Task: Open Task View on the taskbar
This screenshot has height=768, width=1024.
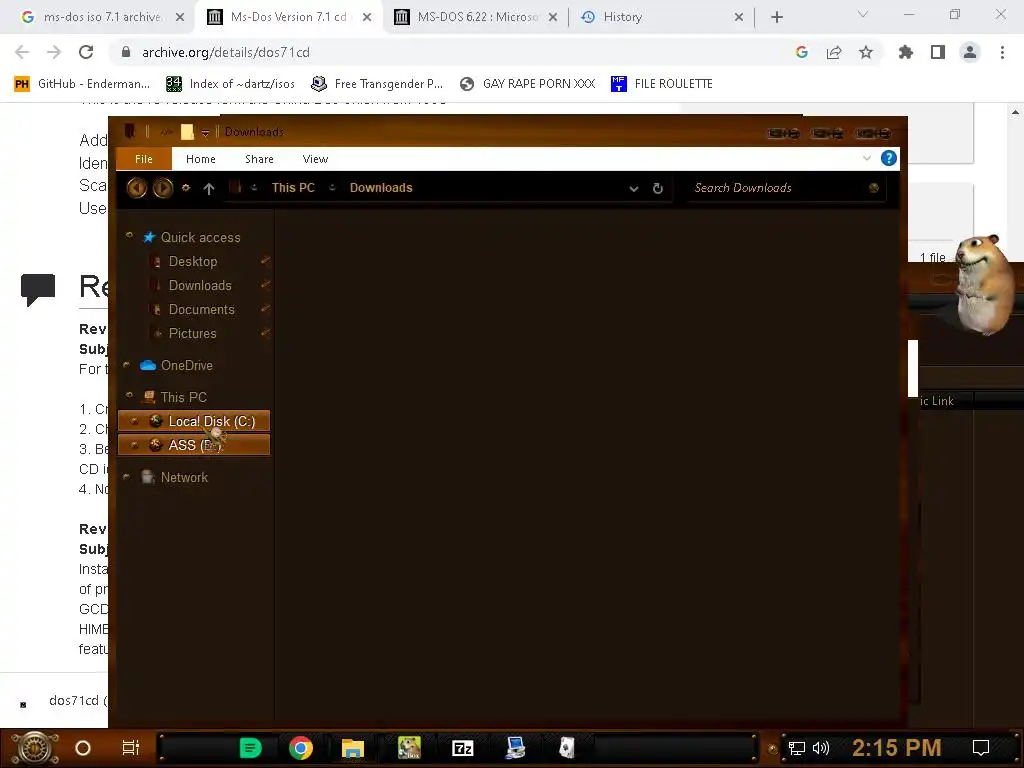Action: click(131, 748)
